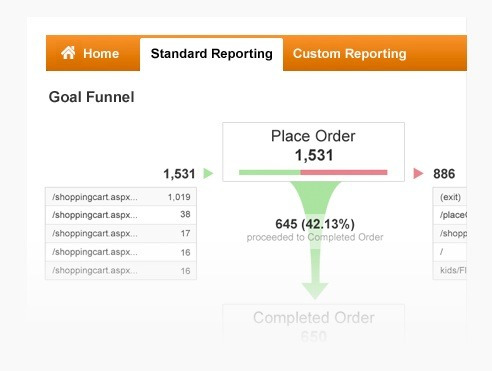
Task: Open the Home tab
Action: pos(93,53)
